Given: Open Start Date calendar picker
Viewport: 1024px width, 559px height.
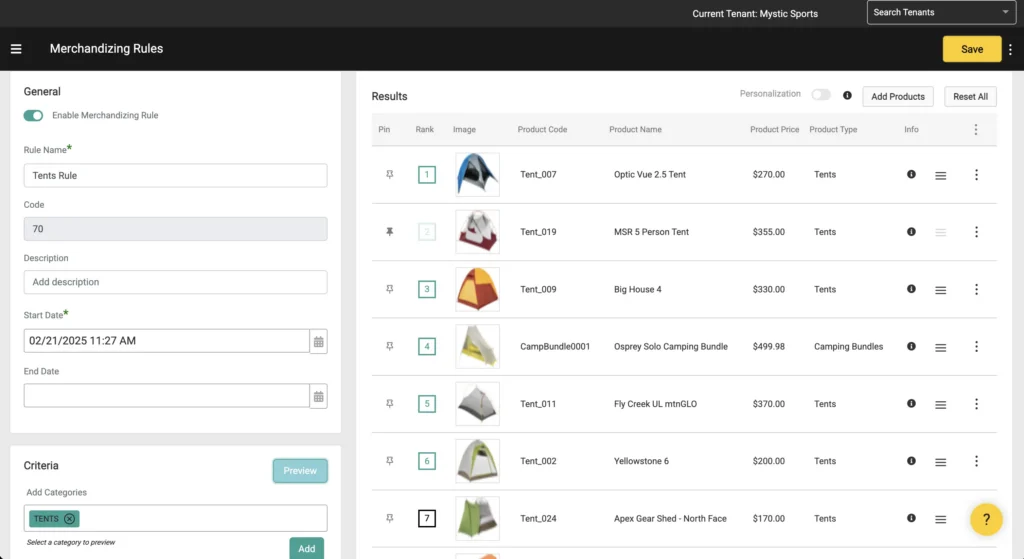Looking at the screenshot, I should click(318, 341).
